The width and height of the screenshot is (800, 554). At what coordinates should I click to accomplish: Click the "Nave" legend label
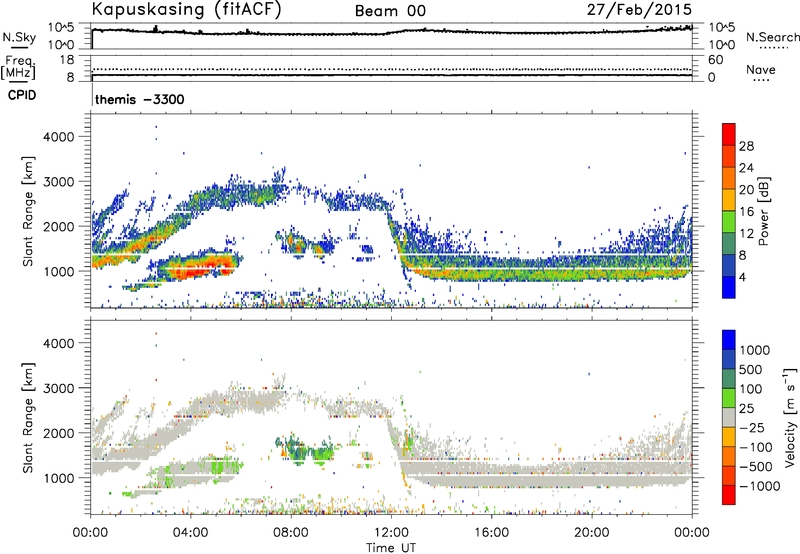tap(761, 69)
